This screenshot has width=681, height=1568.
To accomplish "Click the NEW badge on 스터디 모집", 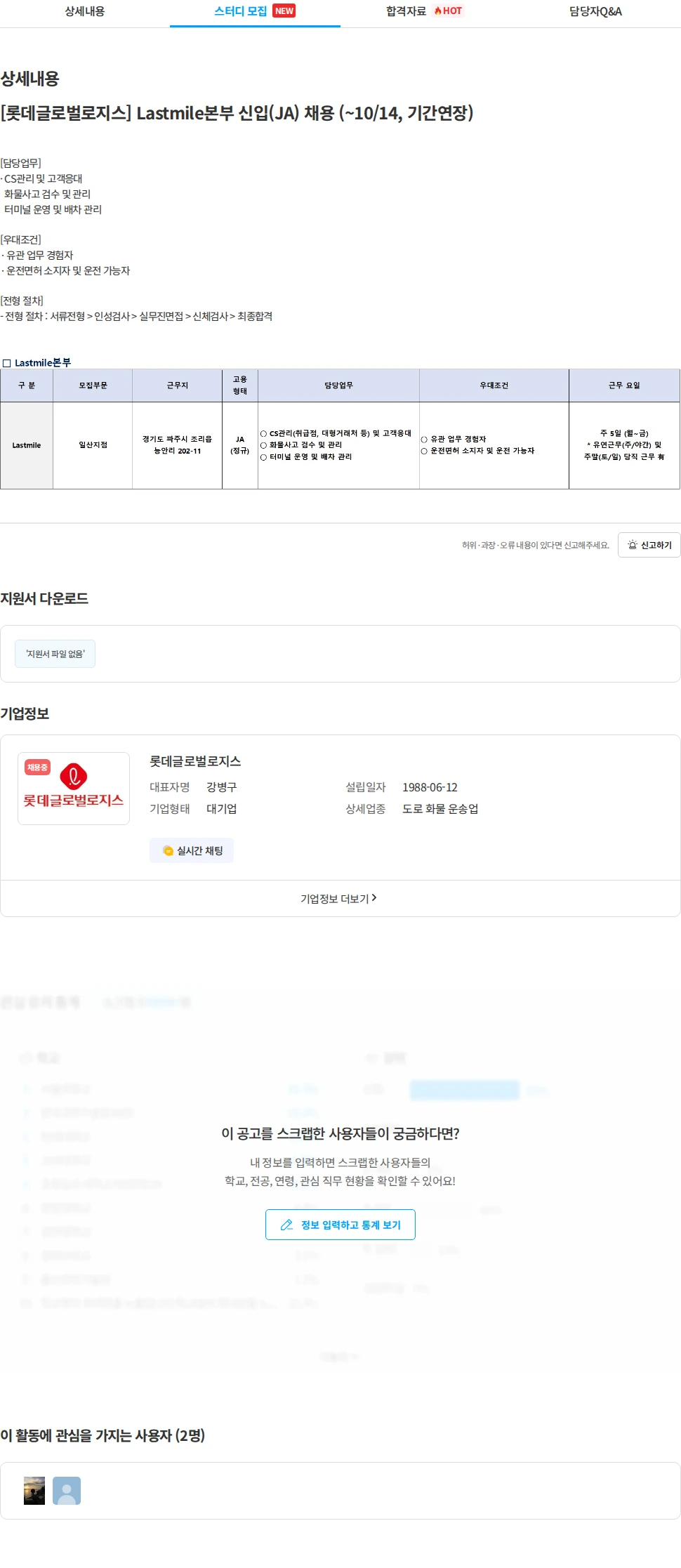I will tap(284, 11).
